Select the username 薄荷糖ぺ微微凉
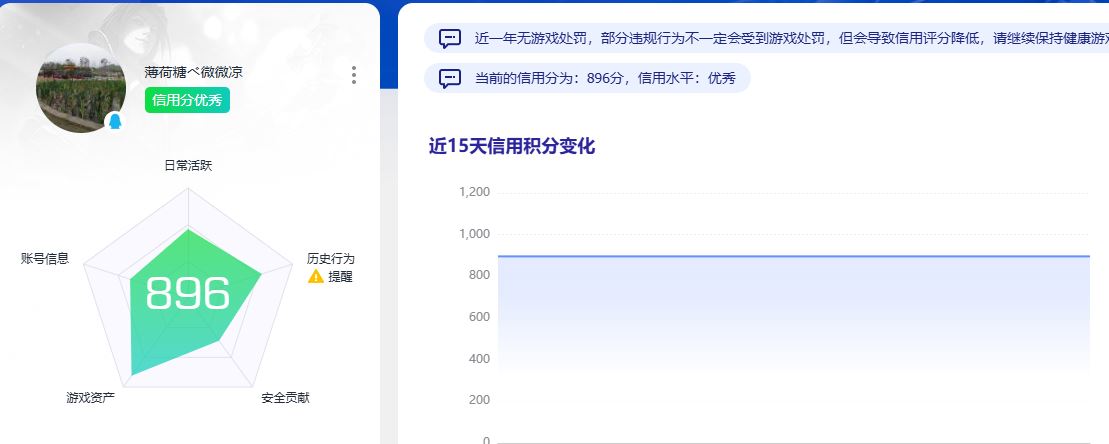1109x444 pixels. (193, 72)
